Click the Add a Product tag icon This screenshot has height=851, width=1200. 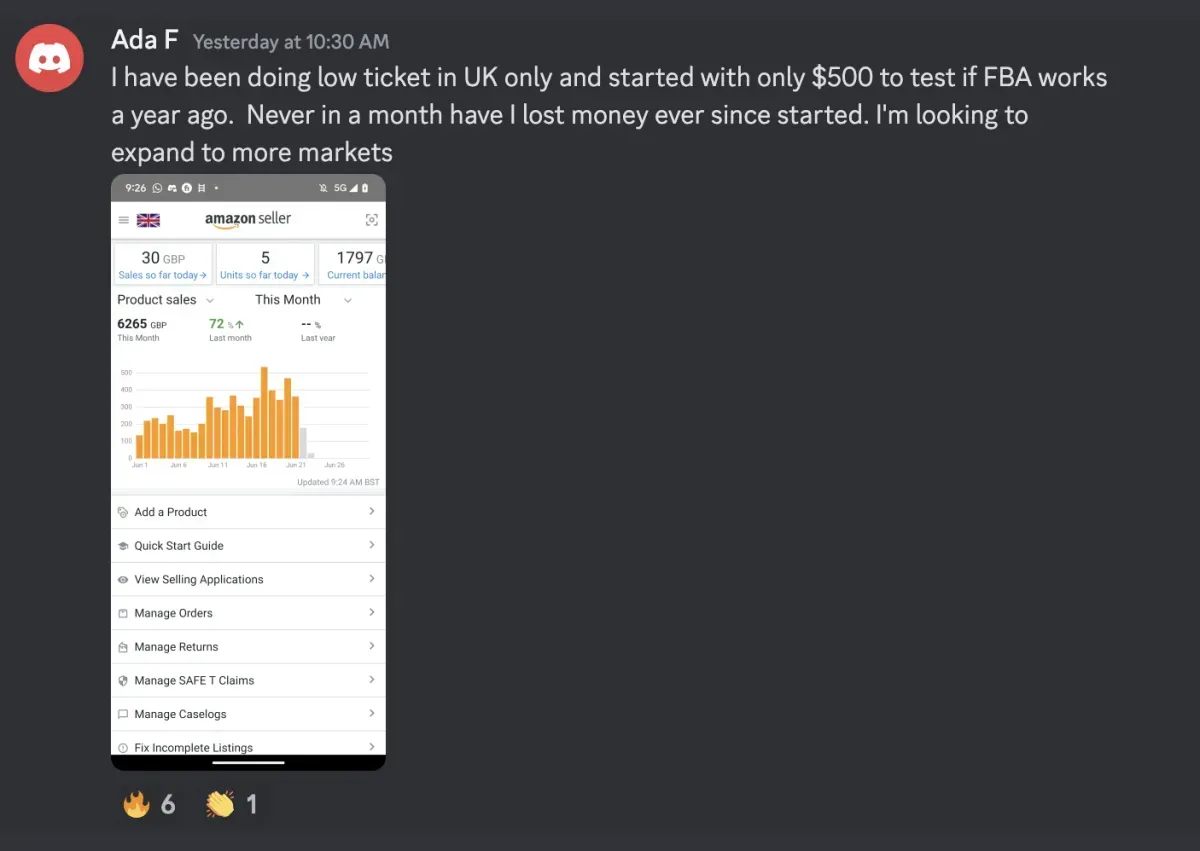click(123, 512)
